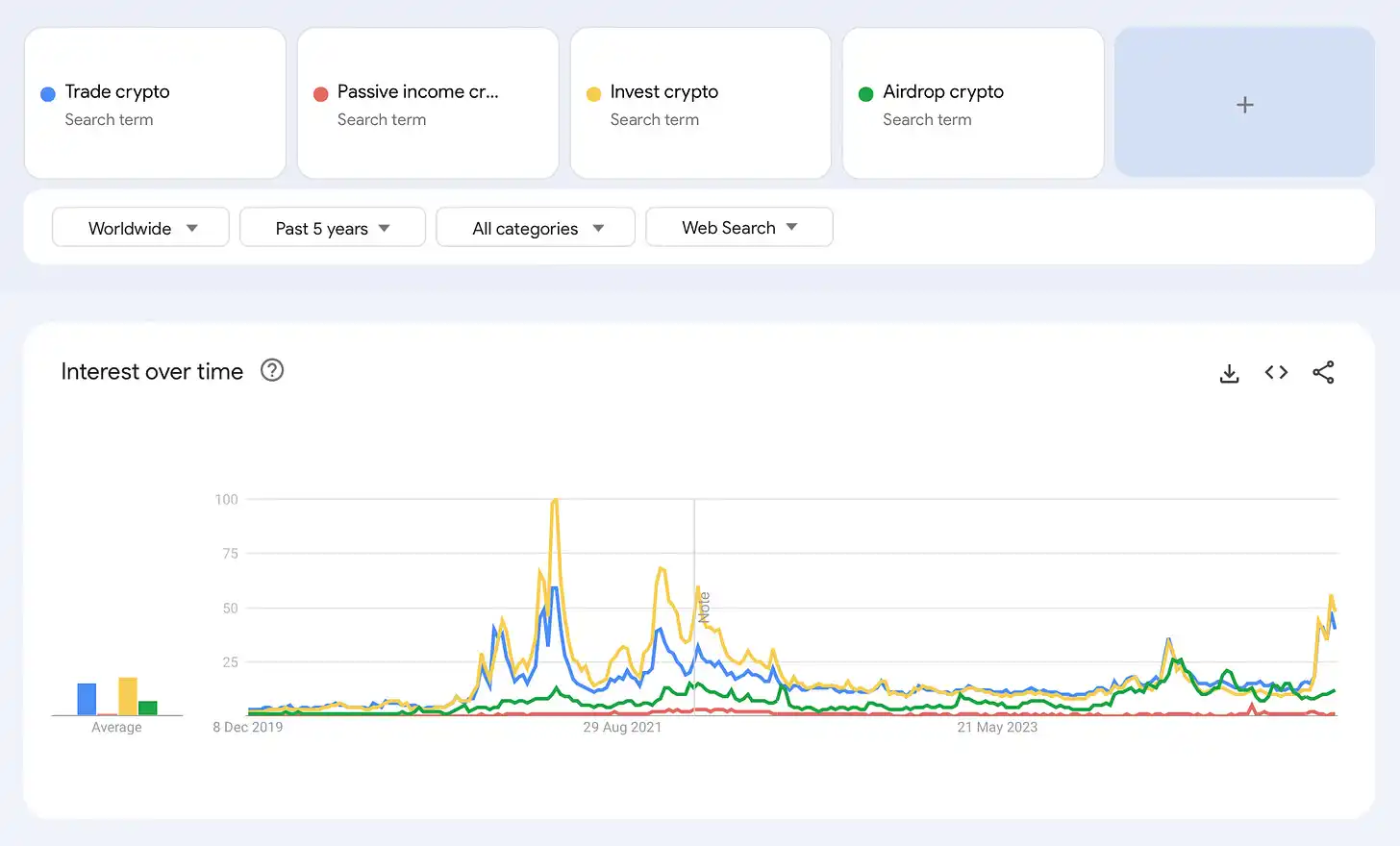Download the Interest over time data
Viewport: 1400px width, 846px height.
(1229, 373)
